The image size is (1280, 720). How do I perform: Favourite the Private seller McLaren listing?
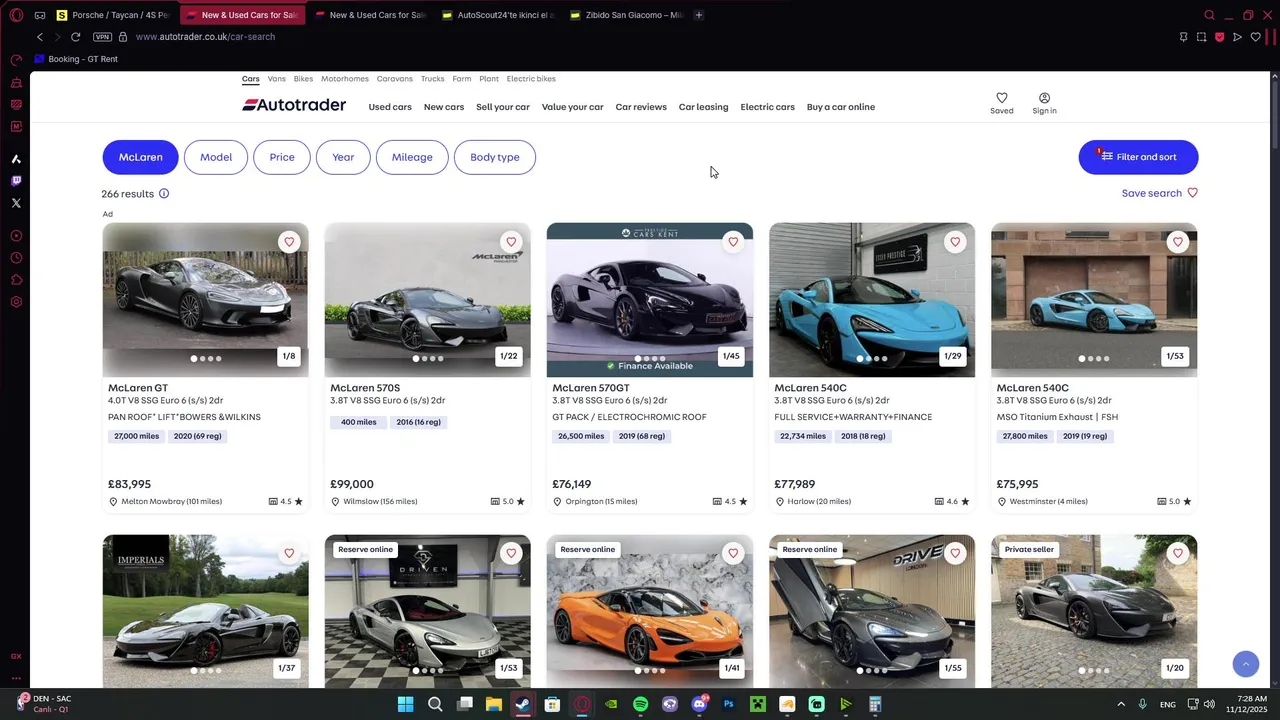click(1177, 553)
